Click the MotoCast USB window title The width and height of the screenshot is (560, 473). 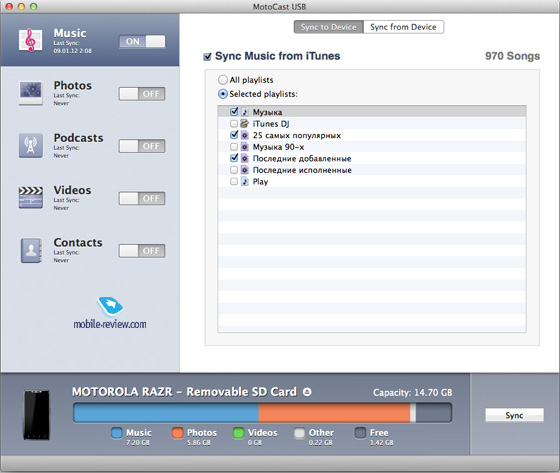tap(279, 7)
